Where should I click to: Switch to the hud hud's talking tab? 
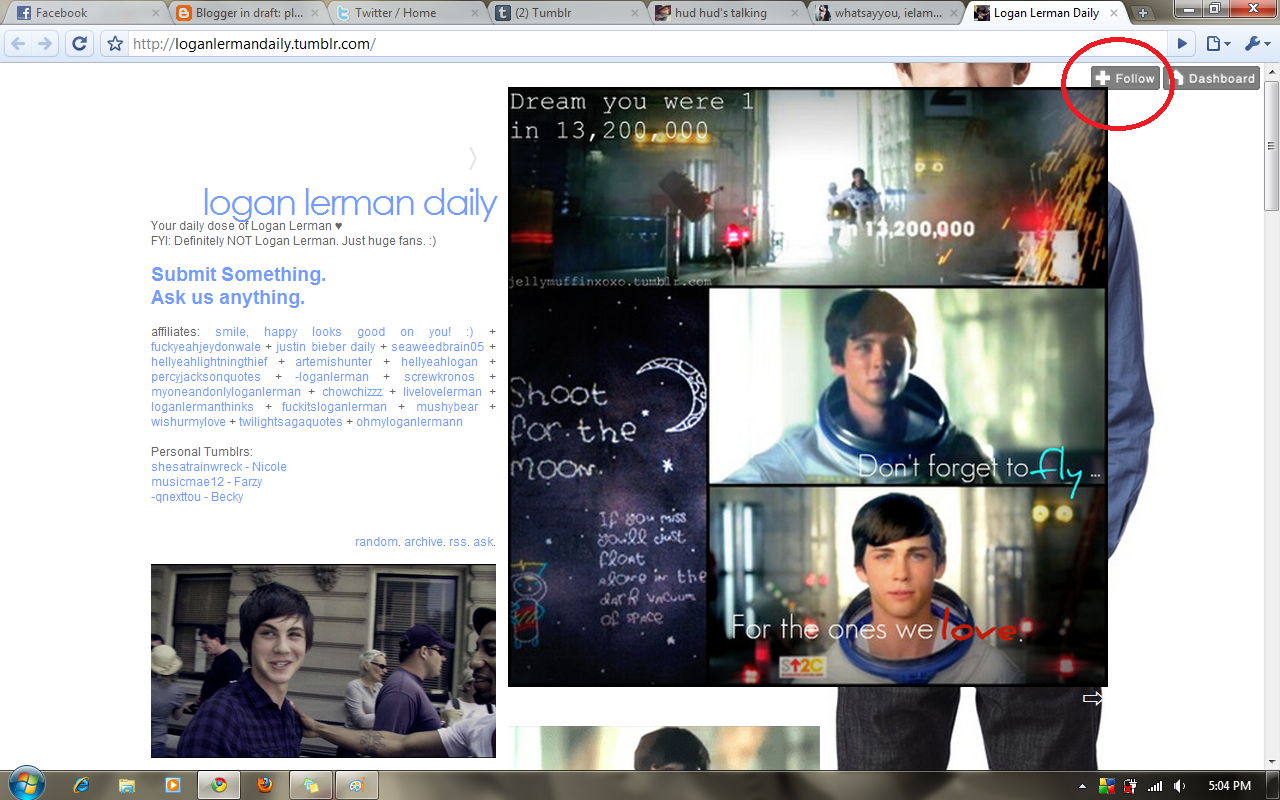(x=725, y=13)
